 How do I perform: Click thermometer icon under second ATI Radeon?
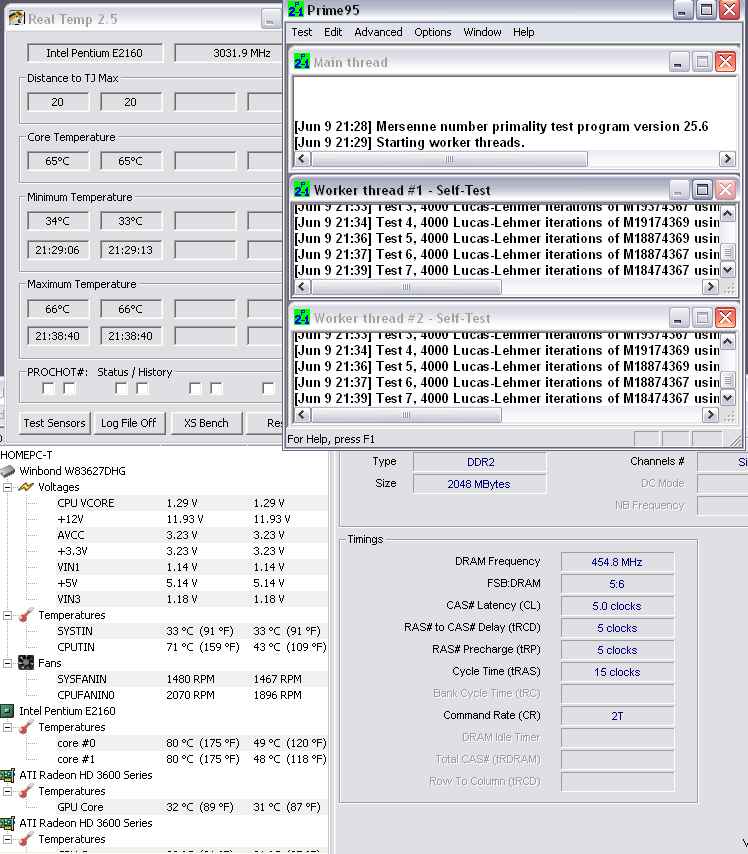[x=26, y=839]
